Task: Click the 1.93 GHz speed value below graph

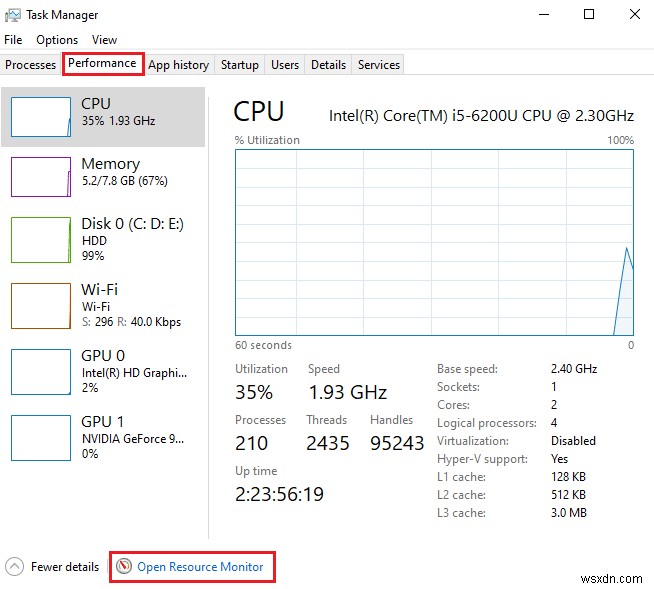Action: pos(348,392)
